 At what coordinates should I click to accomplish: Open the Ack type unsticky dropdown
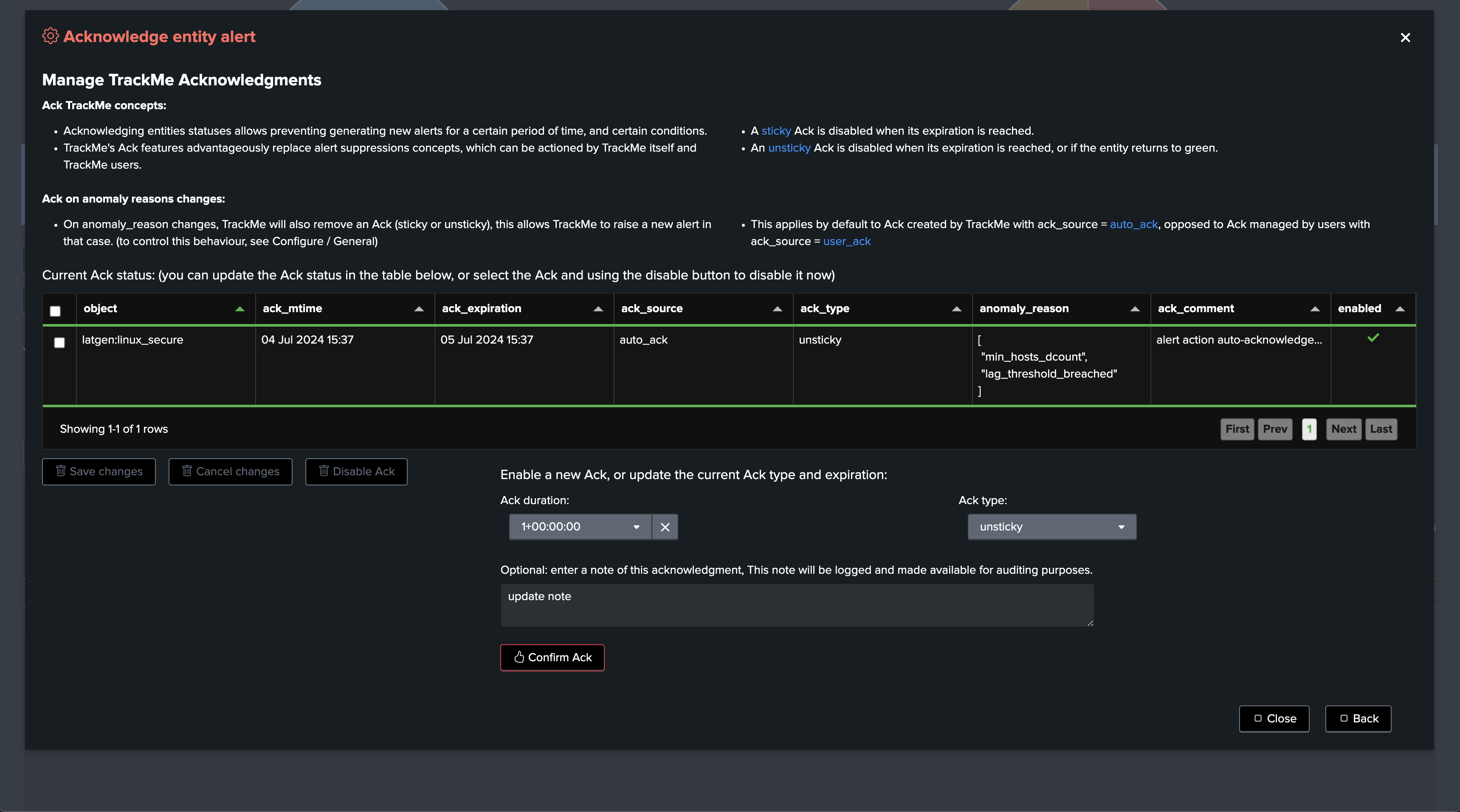click(x=1051, y=527)
